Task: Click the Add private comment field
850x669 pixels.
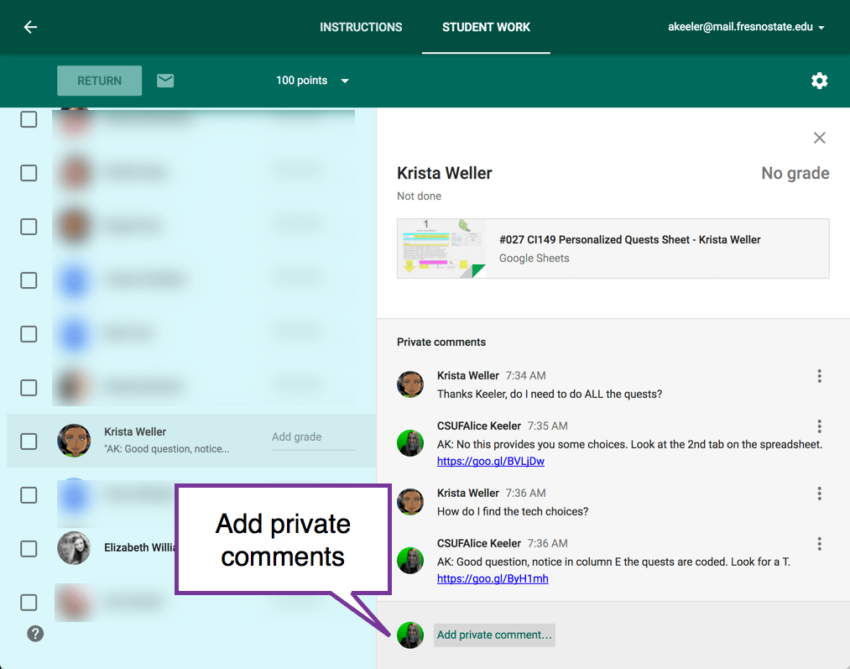Action: click(x=494, y=635)
